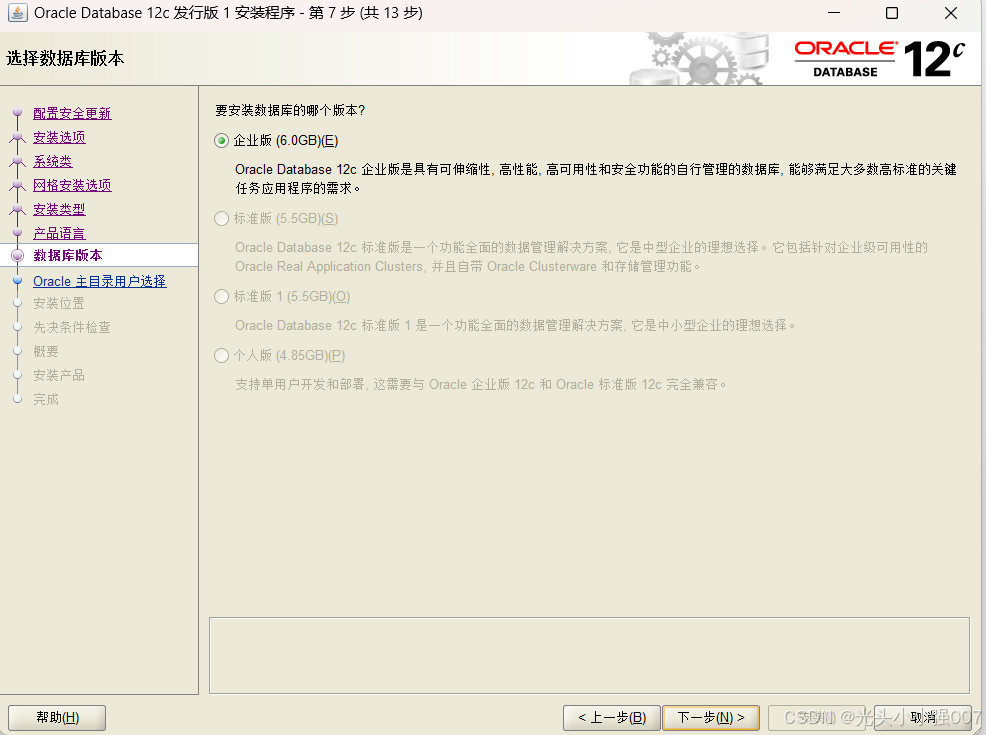Image resolution: width=986 pixels, height=735 pixels.
Task: Click the 数据库版本 step marker dot
Action: pos(16,255)
